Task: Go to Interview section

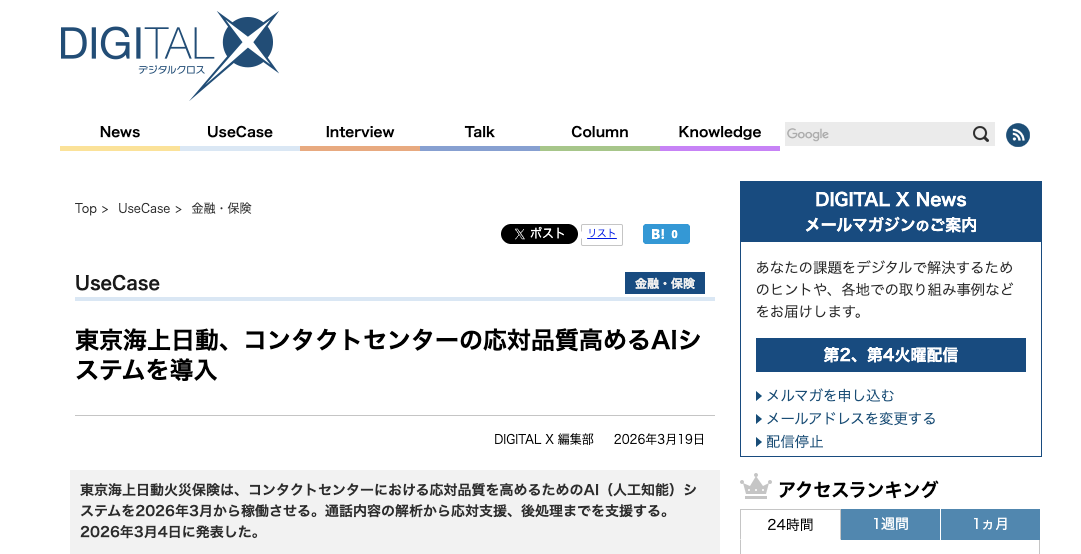Action: click(360, 132)
